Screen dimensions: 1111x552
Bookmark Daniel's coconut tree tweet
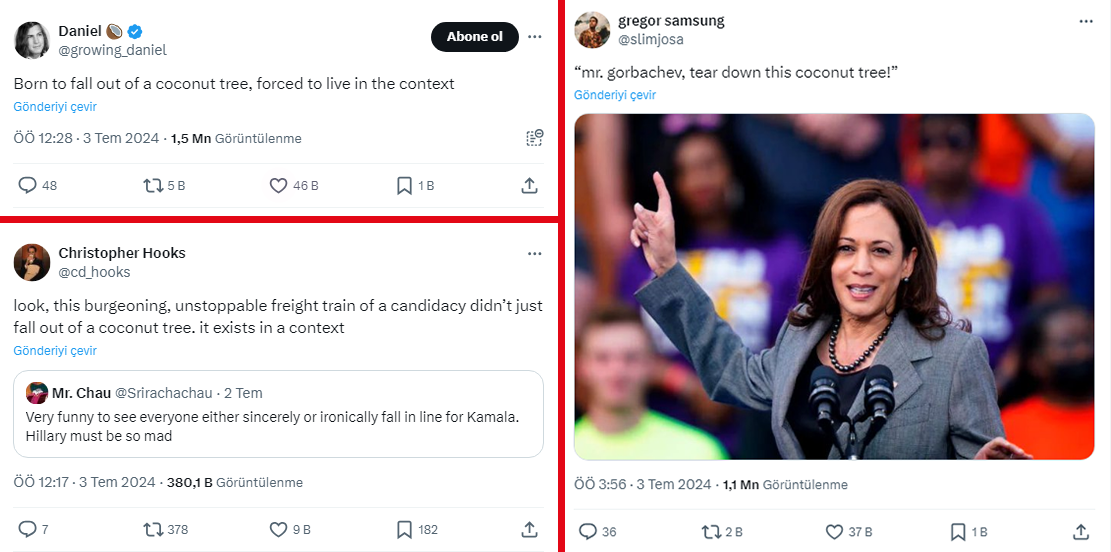pyautogui.click(x=404, y=185)
